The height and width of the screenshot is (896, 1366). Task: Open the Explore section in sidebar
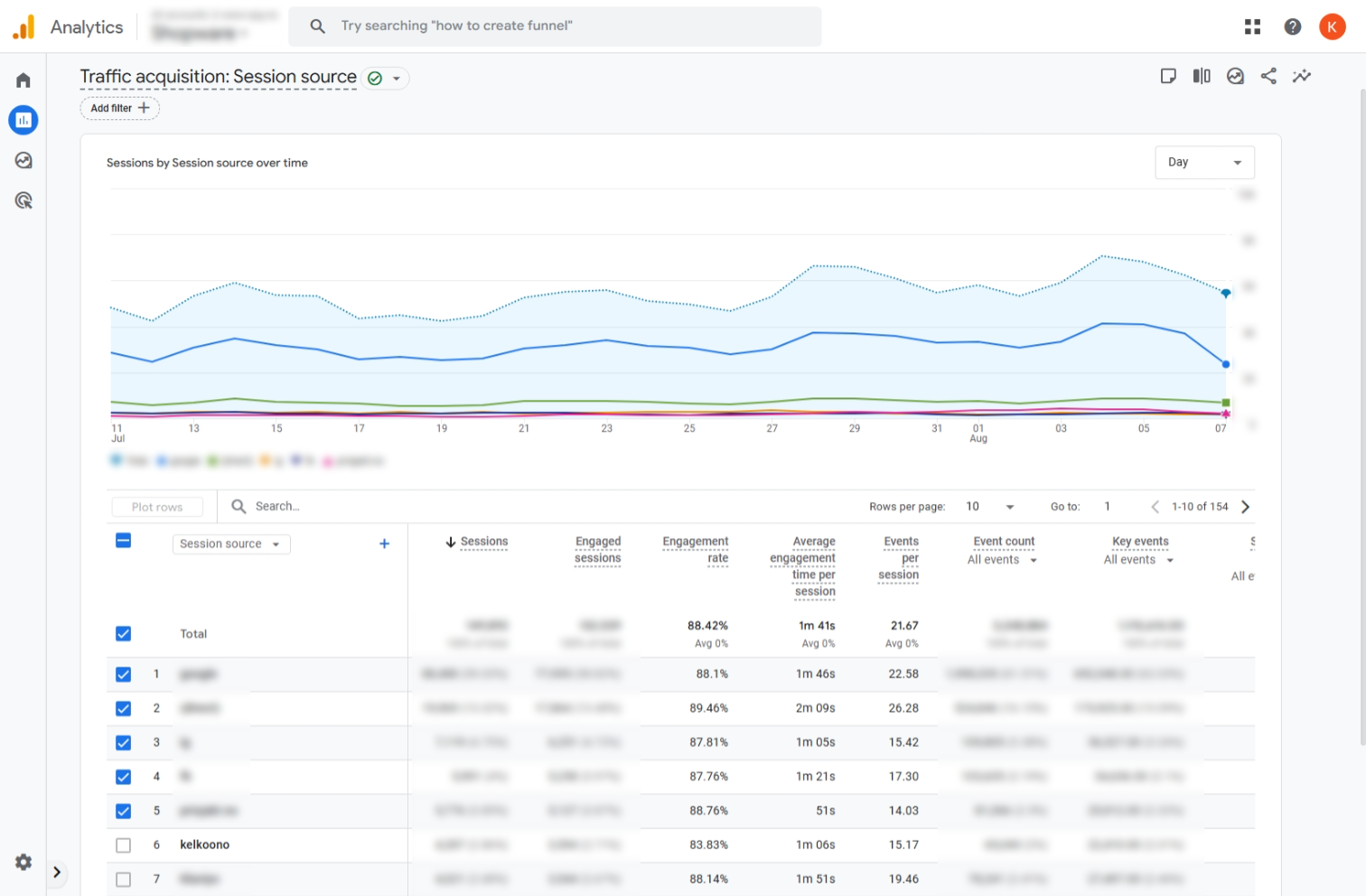(x=23, y=161)
